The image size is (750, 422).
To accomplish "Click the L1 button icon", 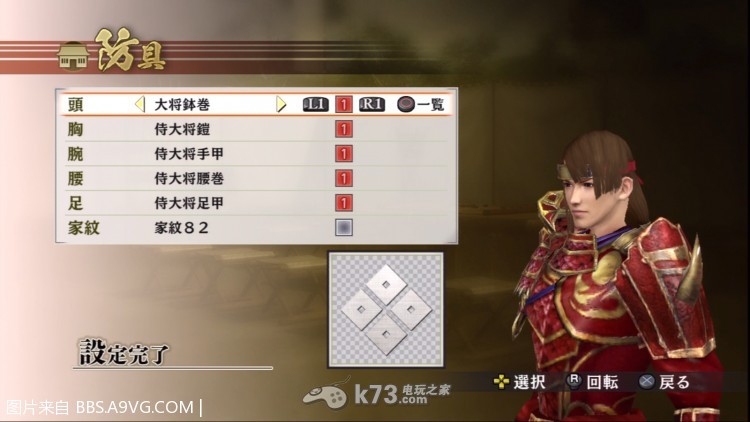I will (x=316, y=104).
